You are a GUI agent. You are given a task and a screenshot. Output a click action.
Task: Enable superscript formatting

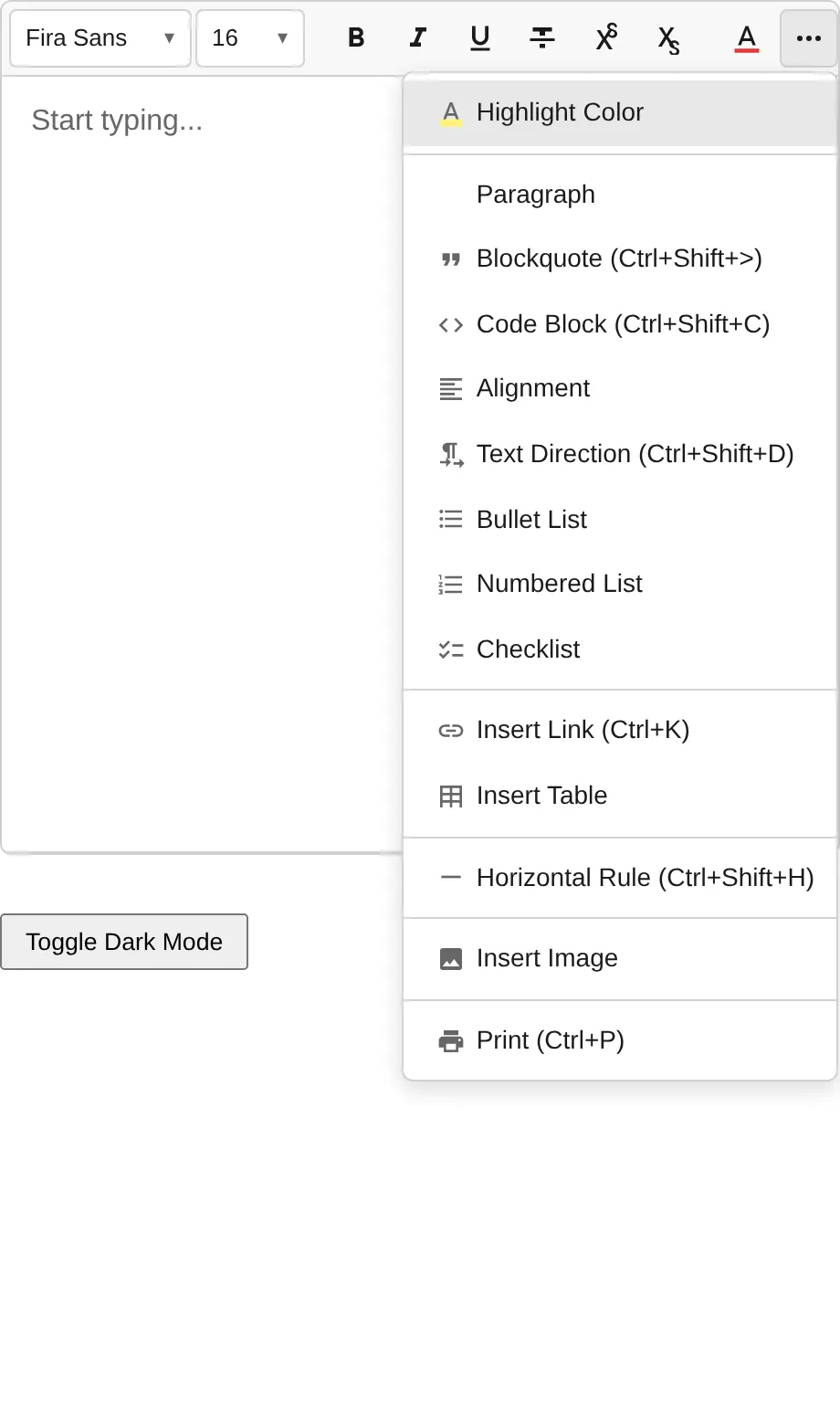click(605, 37)
